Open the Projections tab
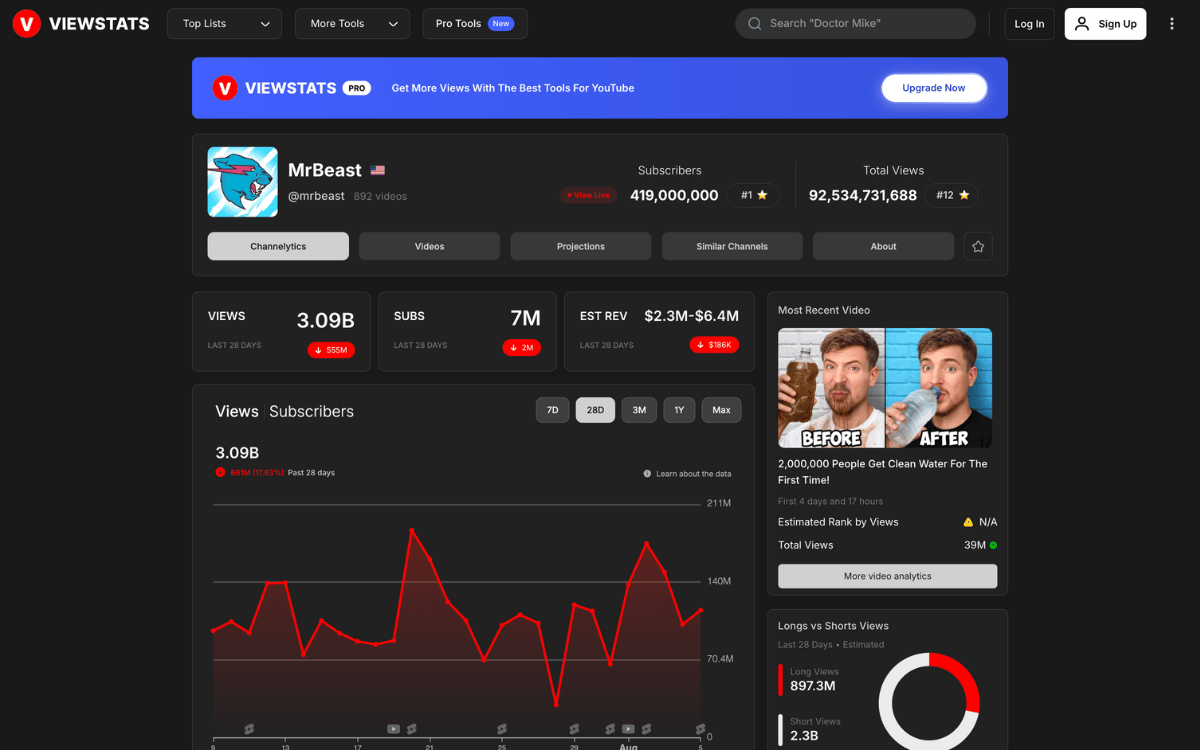Viewport: 1200px width, 750px height. coord(581,246)
